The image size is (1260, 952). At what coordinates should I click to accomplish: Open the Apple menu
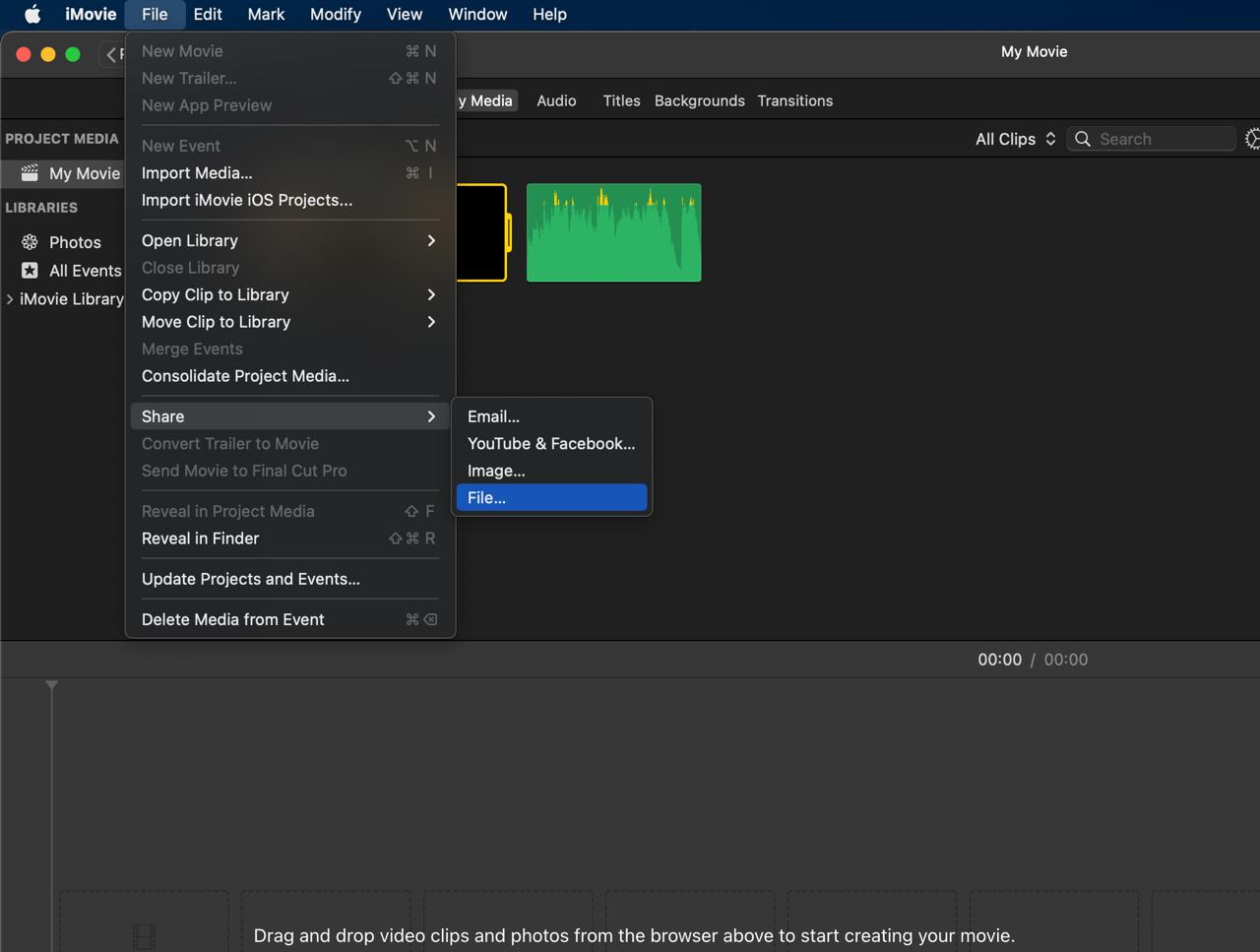tap(32, 14)
